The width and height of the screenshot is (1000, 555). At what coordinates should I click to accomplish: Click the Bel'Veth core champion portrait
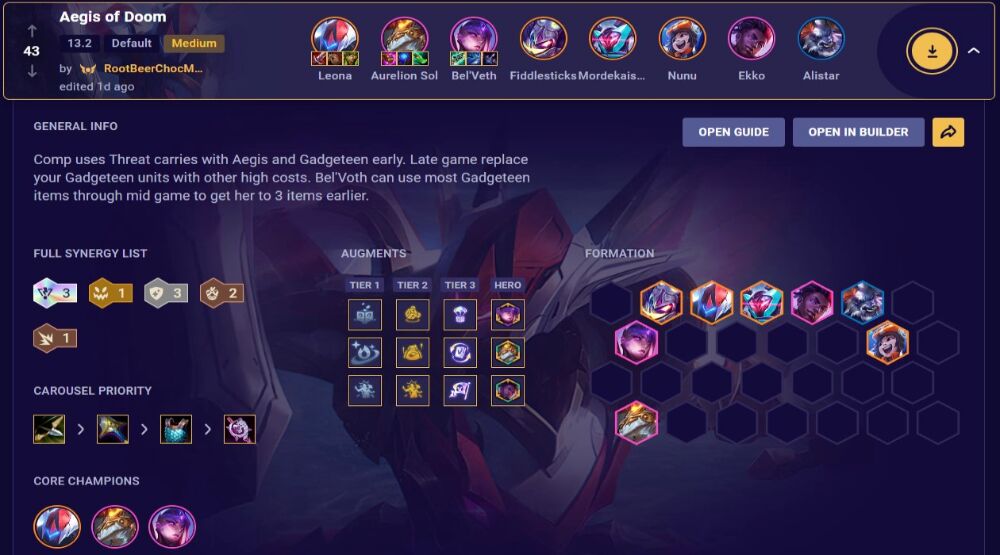click(172, 527)
